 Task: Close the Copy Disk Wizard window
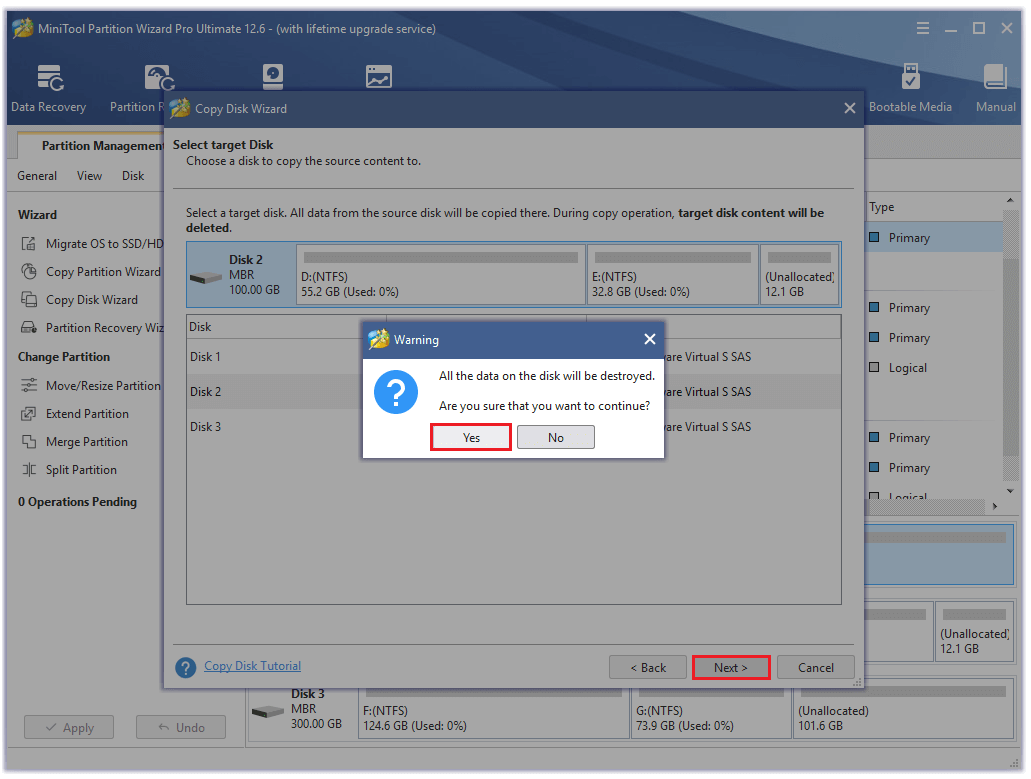coord(850,108)
